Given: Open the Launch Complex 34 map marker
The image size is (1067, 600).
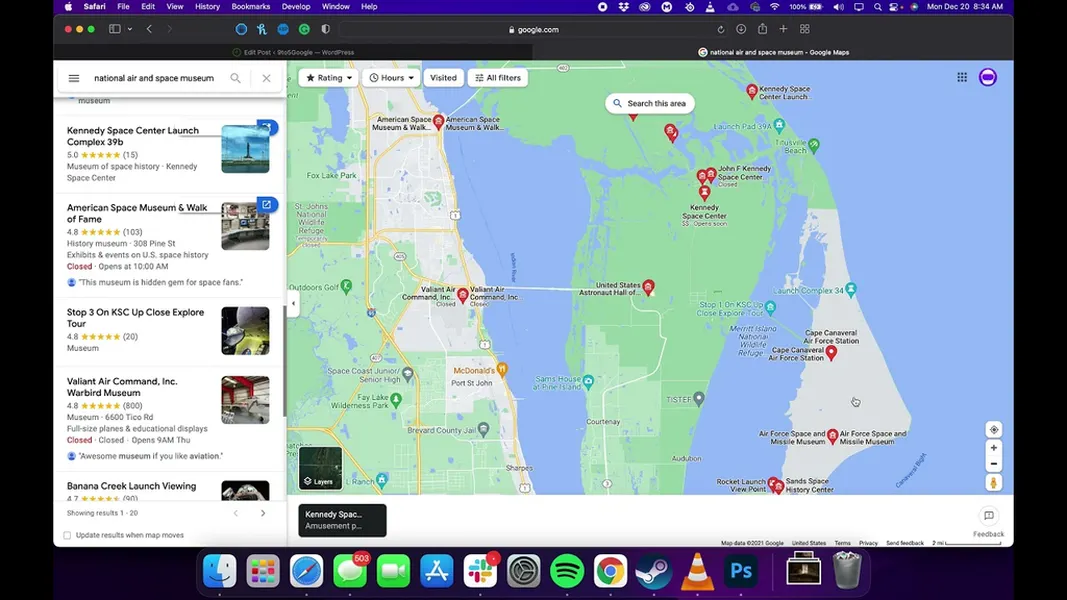Looking at the screenshot, I should coord(851,289).
